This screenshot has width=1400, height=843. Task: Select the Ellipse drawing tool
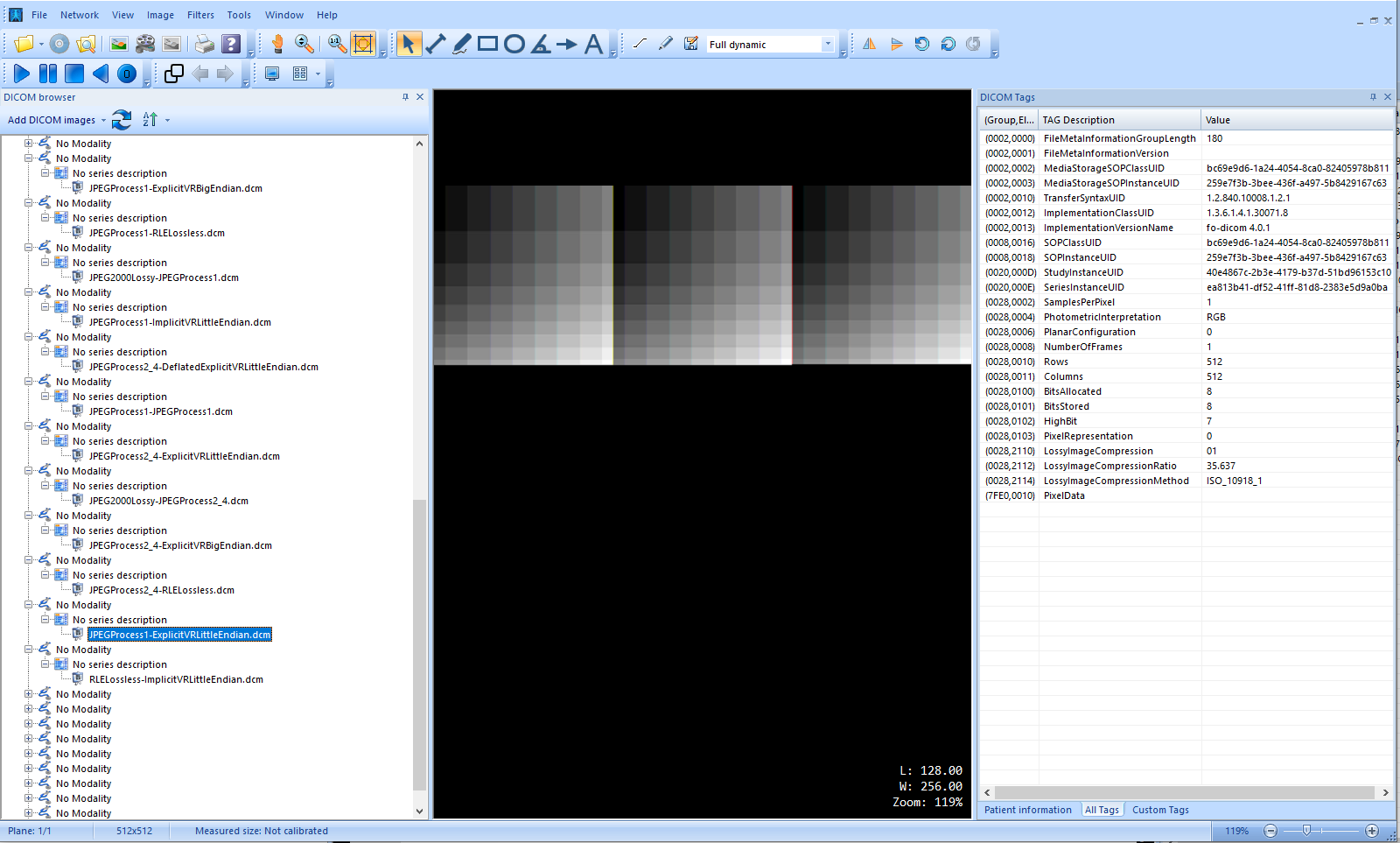[514, 43]
